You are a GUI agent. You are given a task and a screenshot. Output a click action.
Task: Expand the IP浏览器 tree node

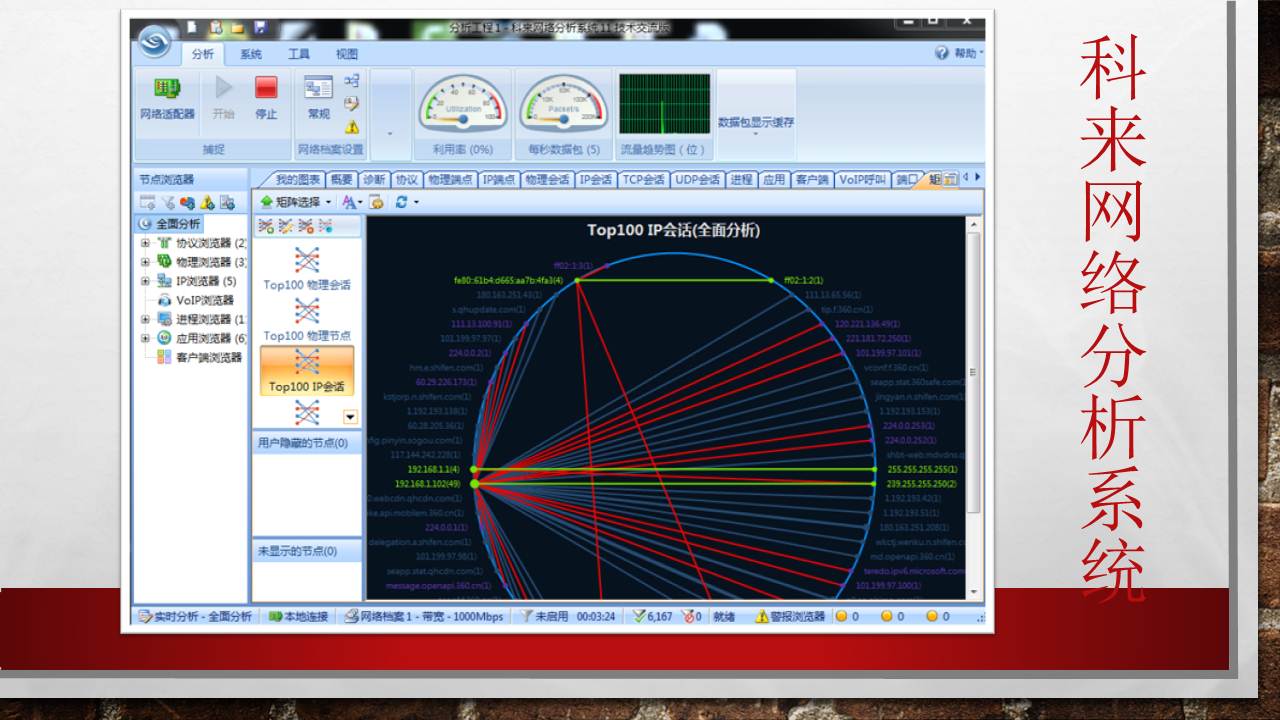click(x=145, y=281)
